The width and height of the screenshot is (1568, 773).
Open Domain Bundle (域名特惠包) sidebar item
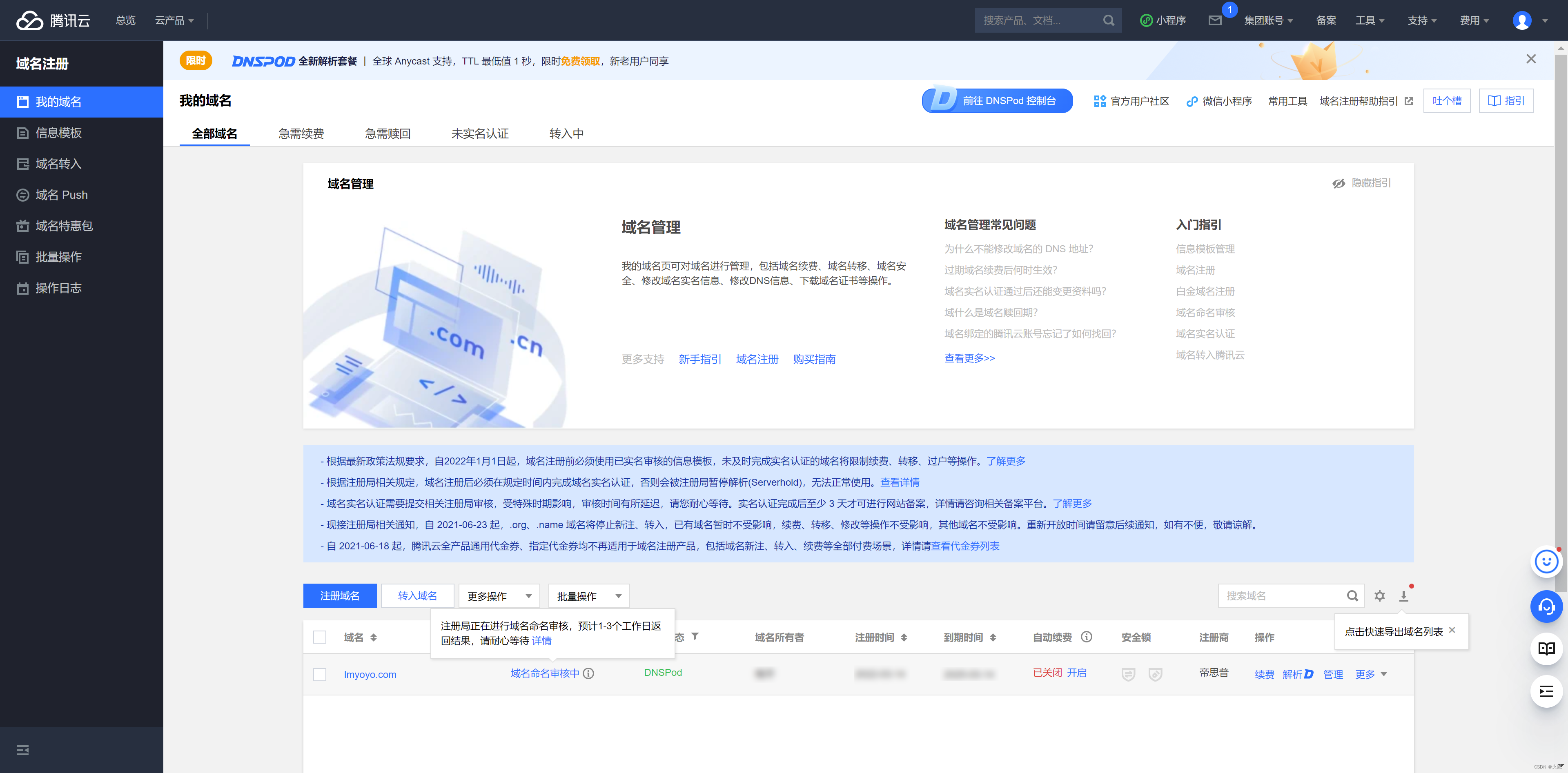[x=82, y=226]
